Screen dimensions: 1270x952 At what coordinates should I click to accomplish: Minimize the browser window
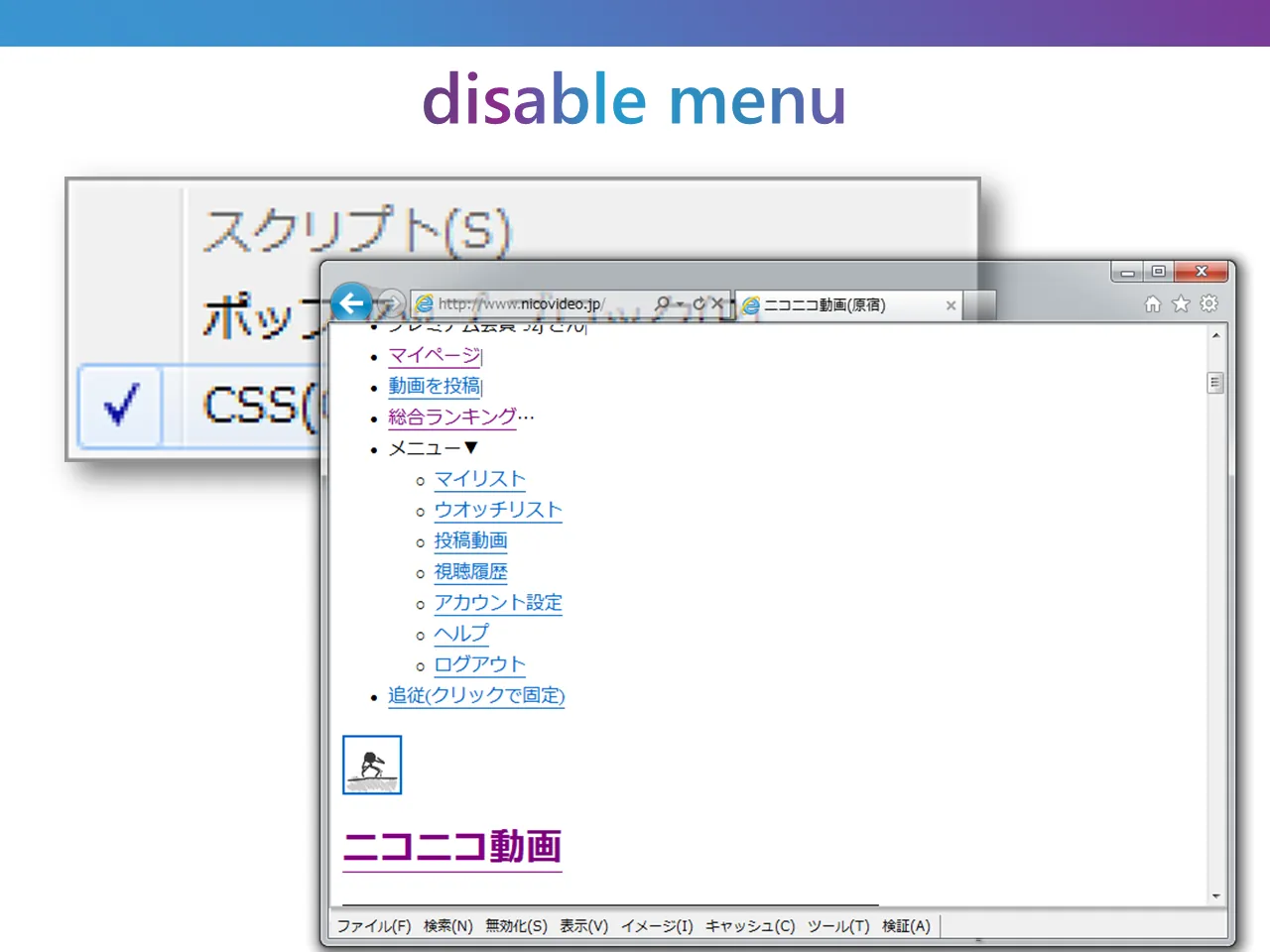1127,272
